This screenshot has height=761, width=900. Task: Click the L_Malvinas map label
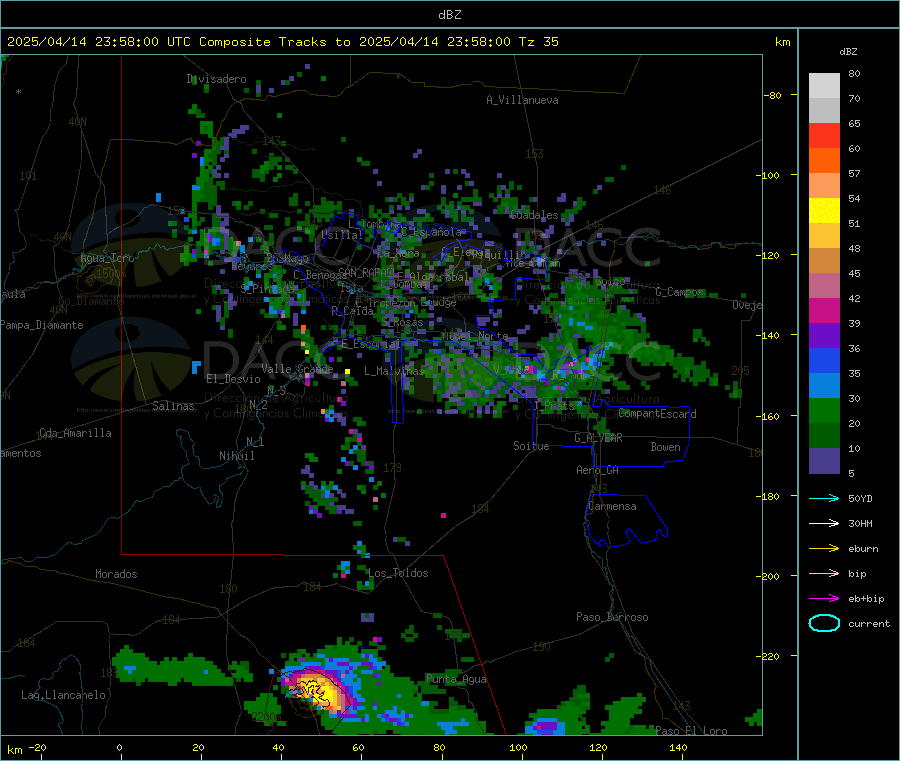(x=394, y=371)
